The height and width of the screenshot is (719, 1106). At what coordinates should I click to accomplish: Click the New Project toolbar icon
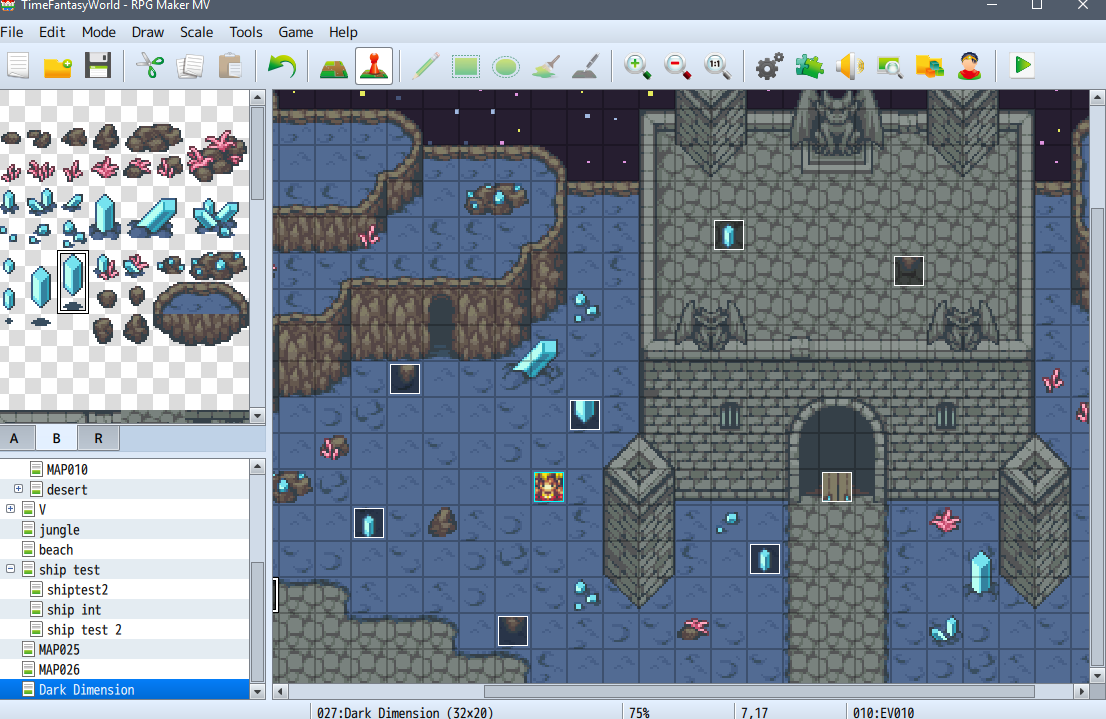[x=18, y=66]
